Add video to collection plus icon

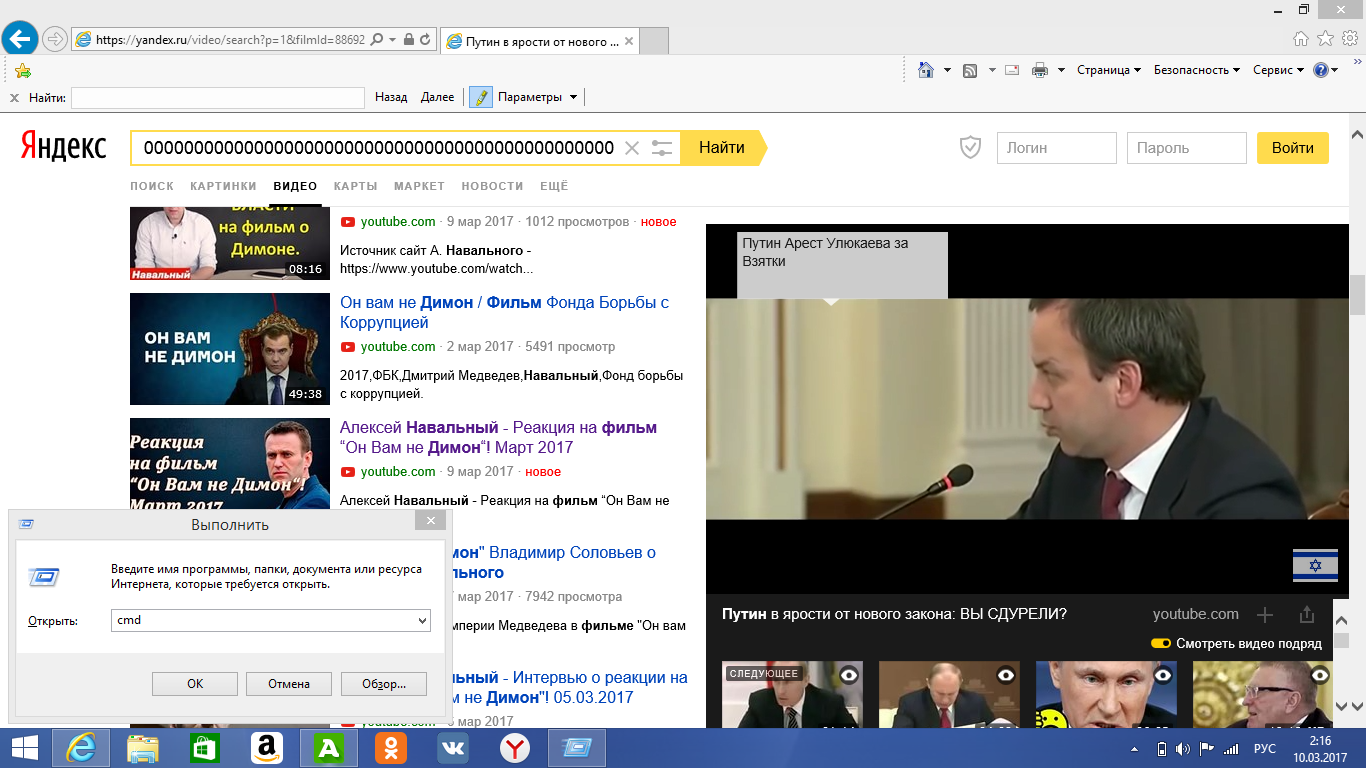[1265, 615]
